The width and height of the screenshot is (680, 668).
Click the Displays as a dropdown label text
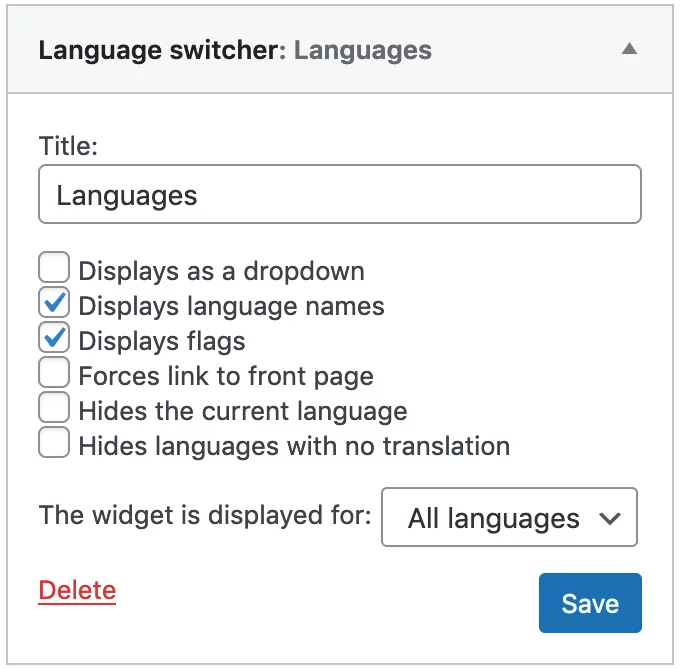point(222,272)
